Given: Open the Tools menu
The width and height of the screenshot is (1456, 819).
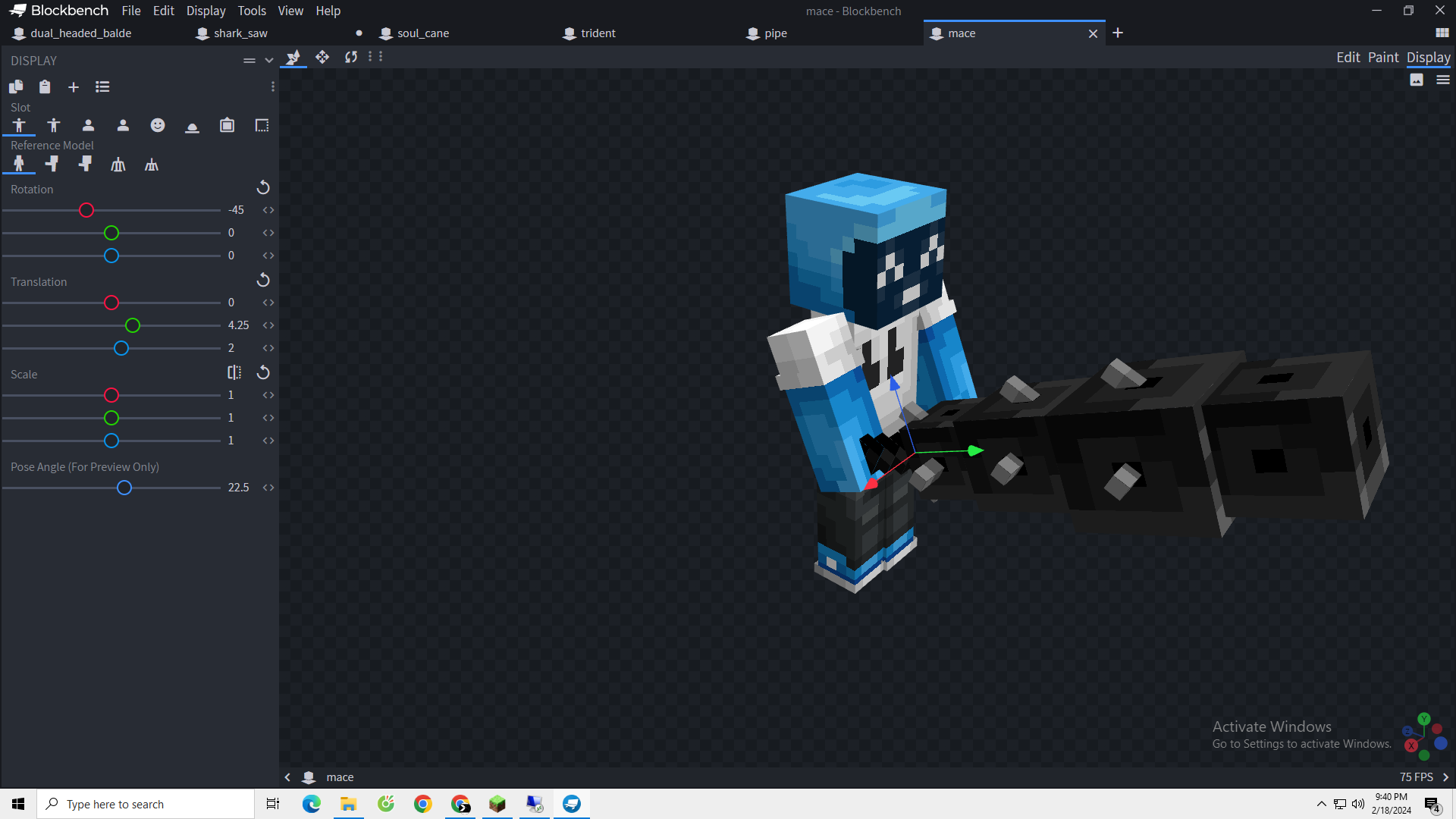Looking at the screenshot, I should coord(252,11).
